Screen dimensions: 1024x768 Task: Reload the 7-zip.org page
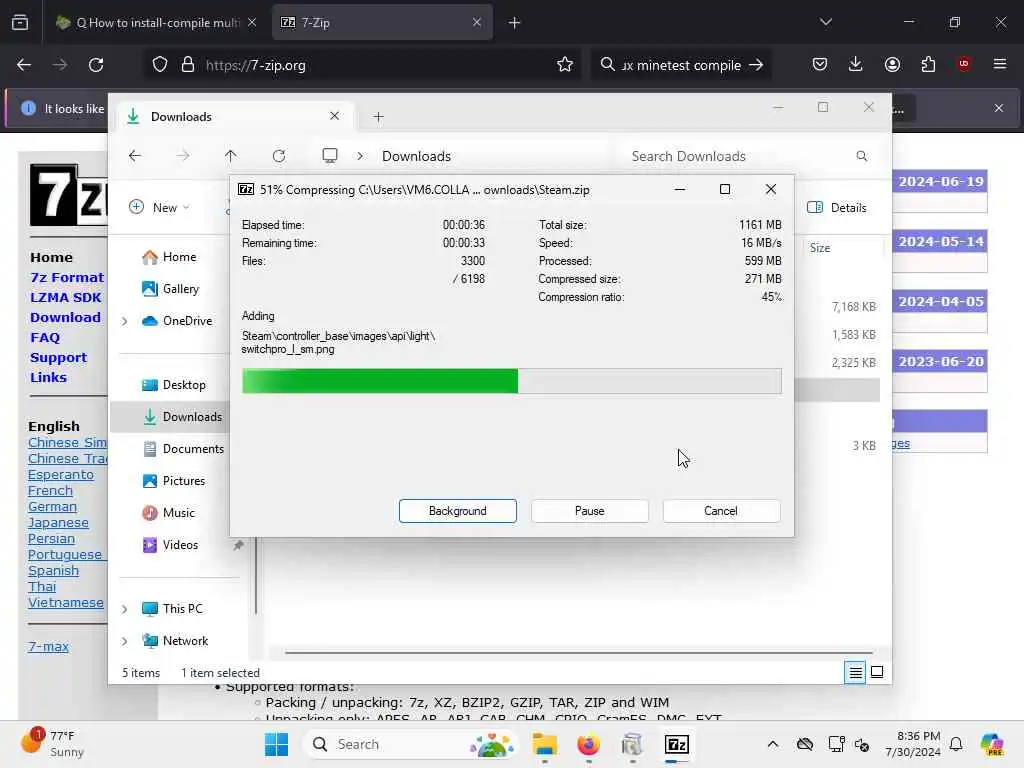click(96, 65)
